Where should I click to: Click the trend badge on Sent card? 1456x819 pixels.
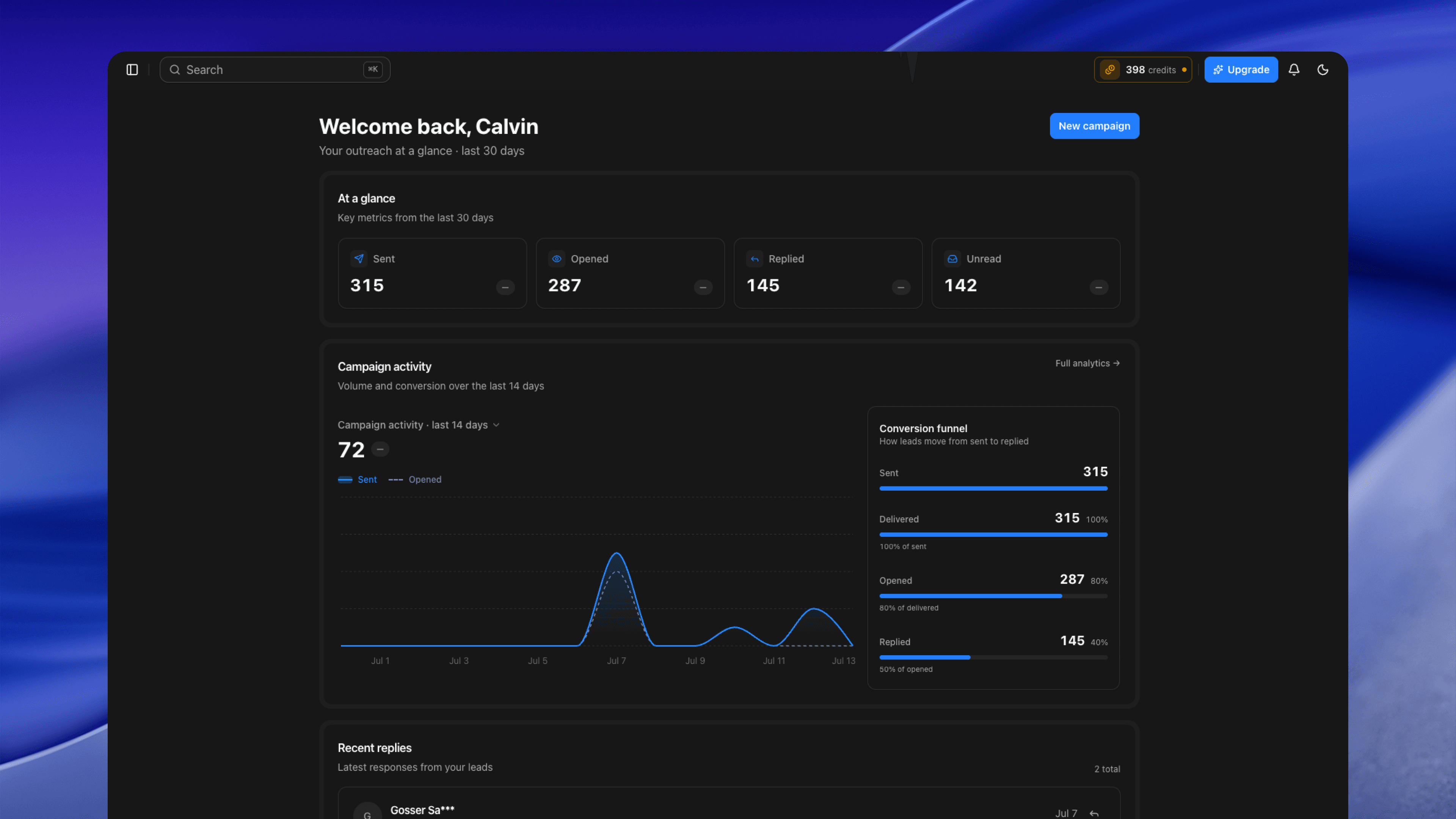(x=505, y=288)
